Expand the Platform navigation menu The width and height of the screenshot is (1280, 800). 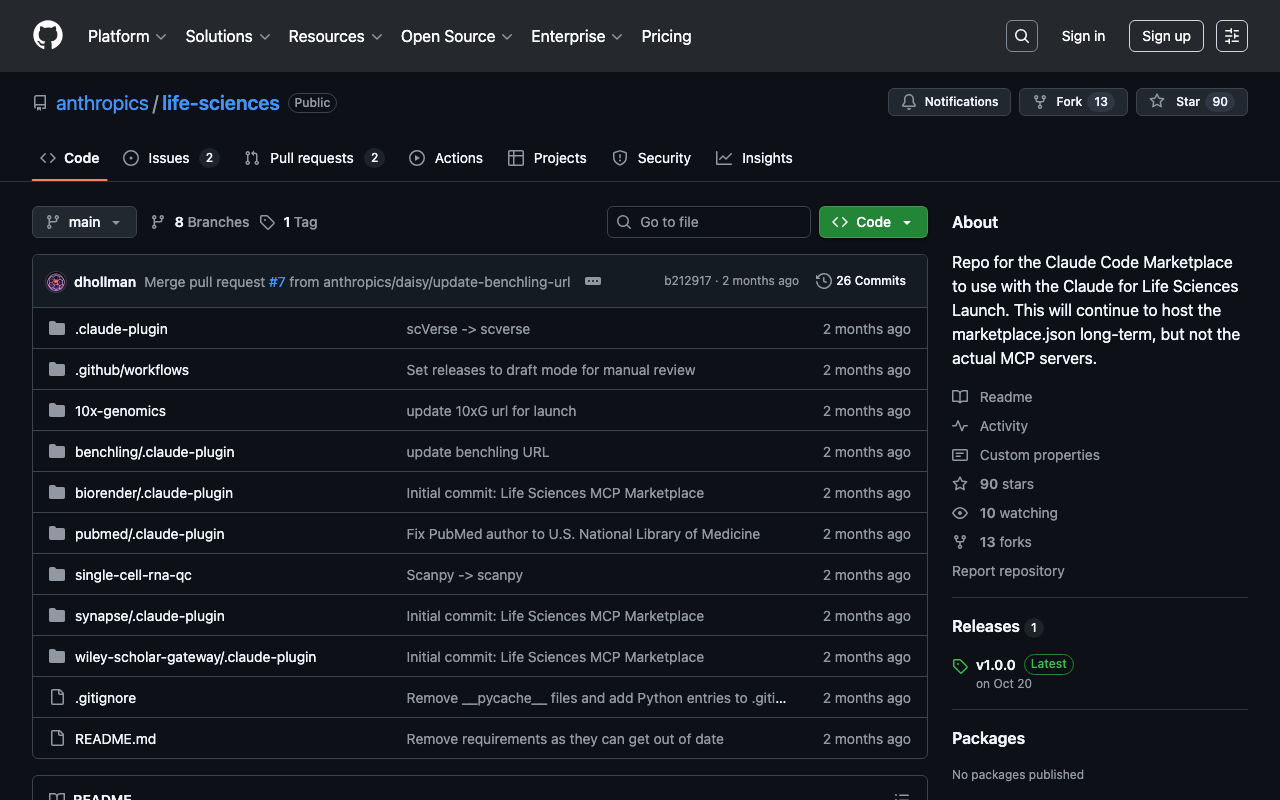pyautogui.click(x=127, y=36)
